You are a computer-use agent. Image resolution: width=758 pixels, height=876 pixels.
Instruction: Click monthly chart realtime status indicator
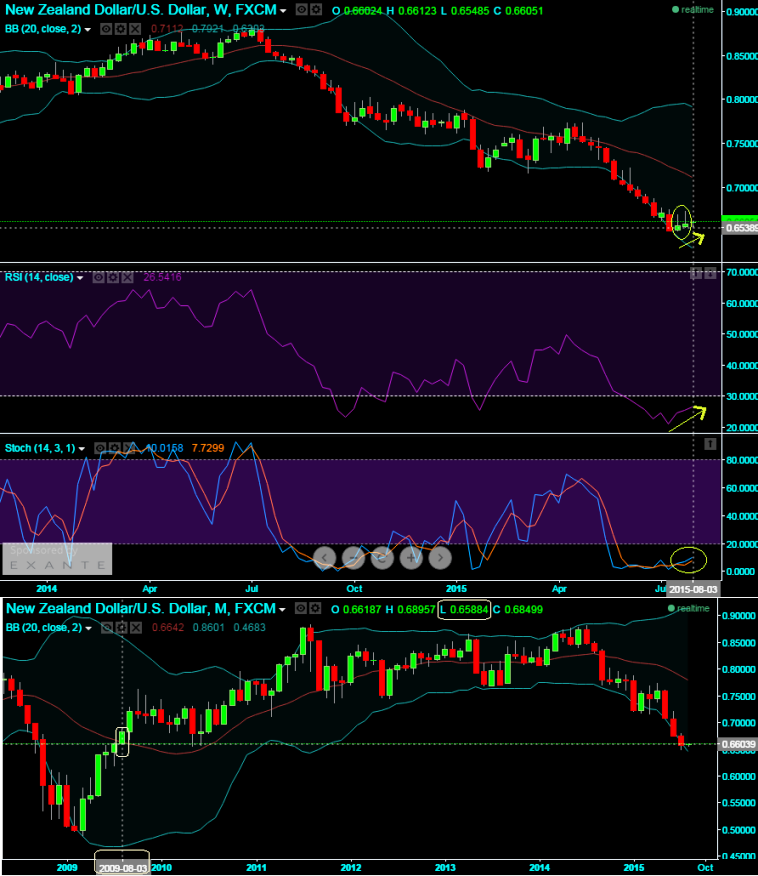(x=689, y=608)
